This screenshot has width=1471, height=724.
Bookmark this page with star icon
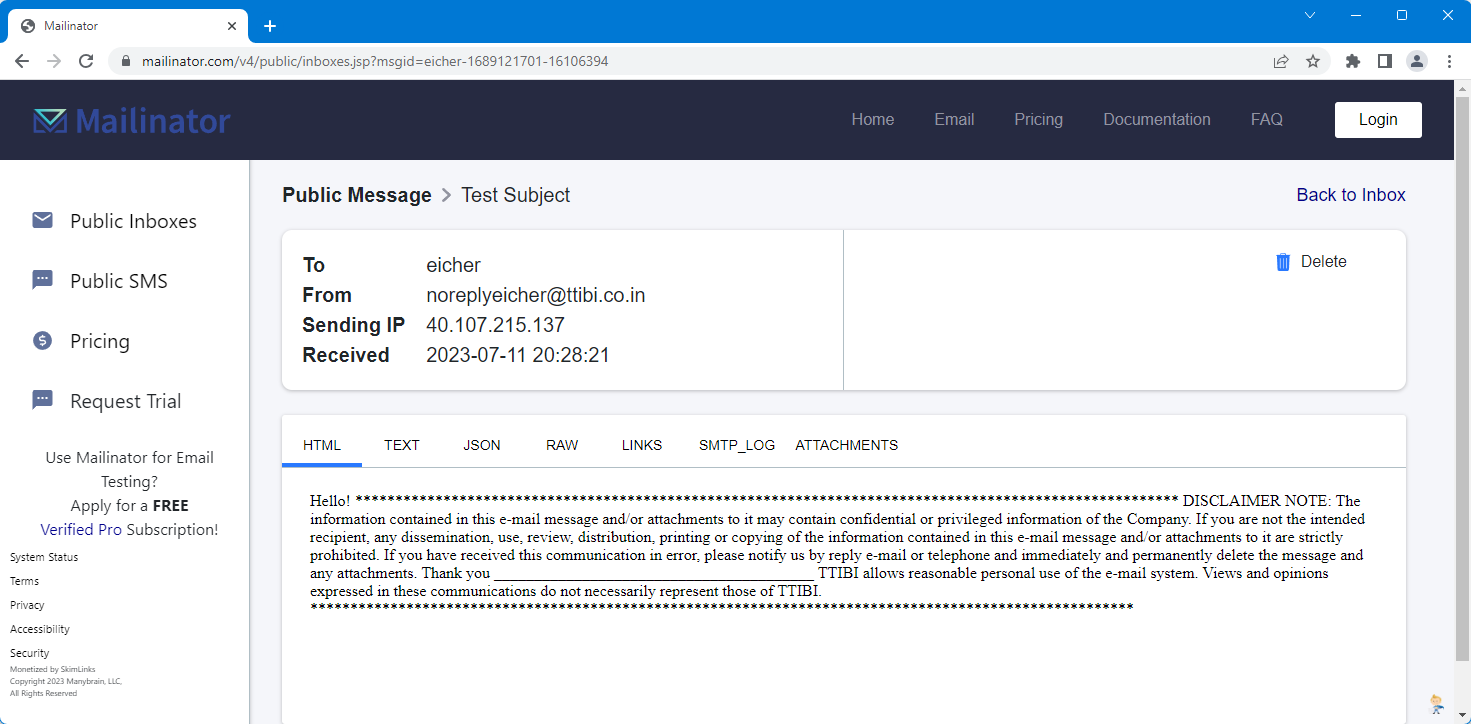click(1313, 61)
